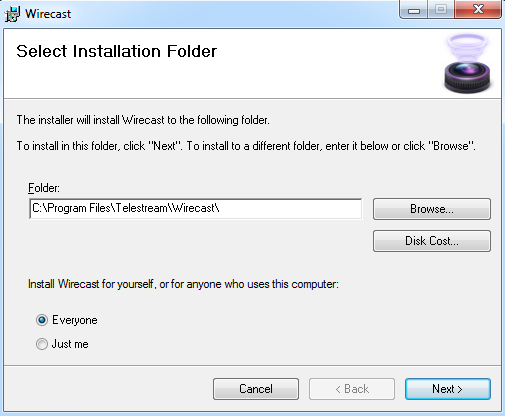This screenshot has height=416, width=505.
Task: Click the "Install Wirecast for yourself" prompt text
Action: [183, 284]
